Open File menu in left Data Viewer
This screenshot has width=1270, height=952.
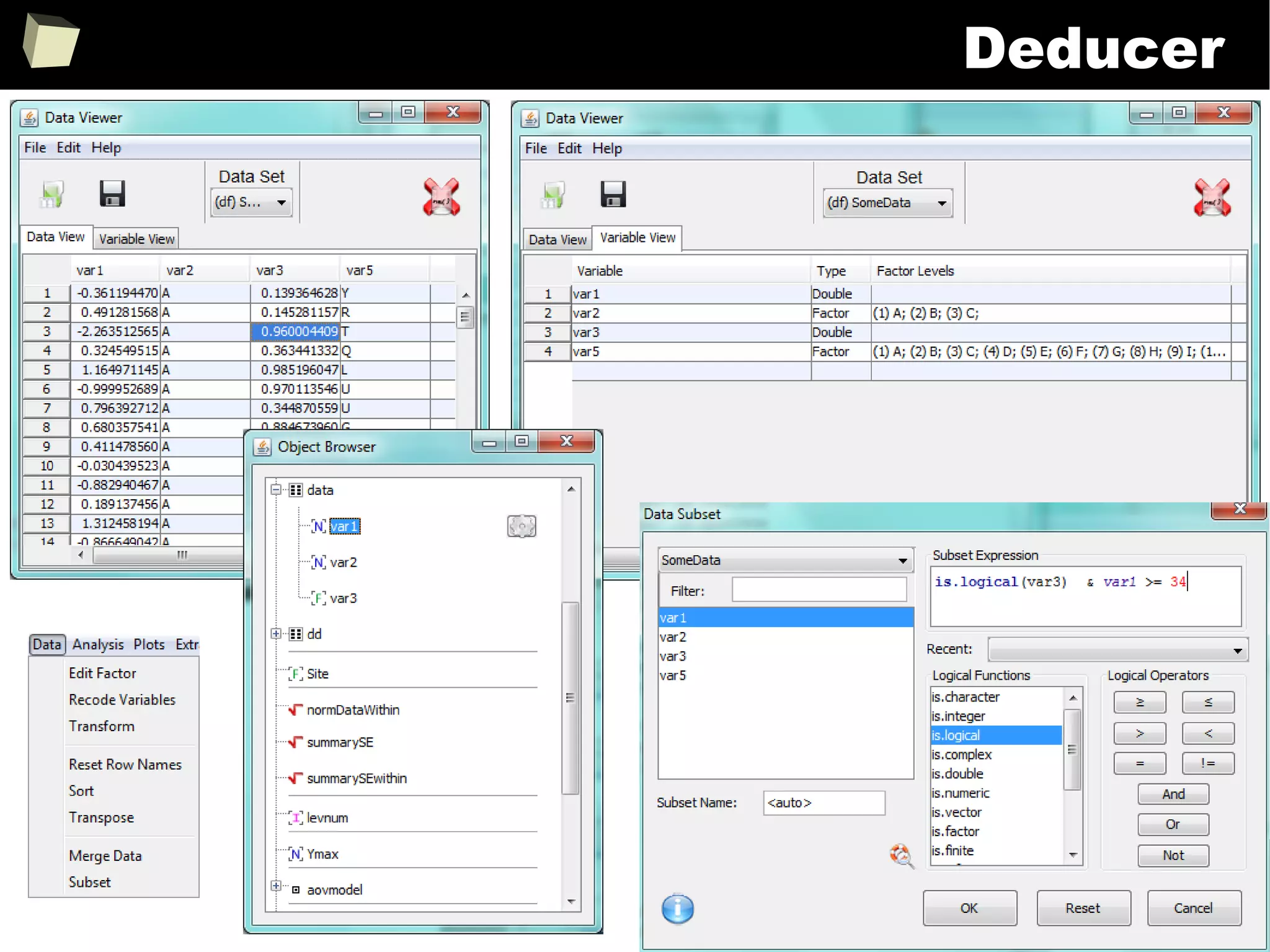35,148
